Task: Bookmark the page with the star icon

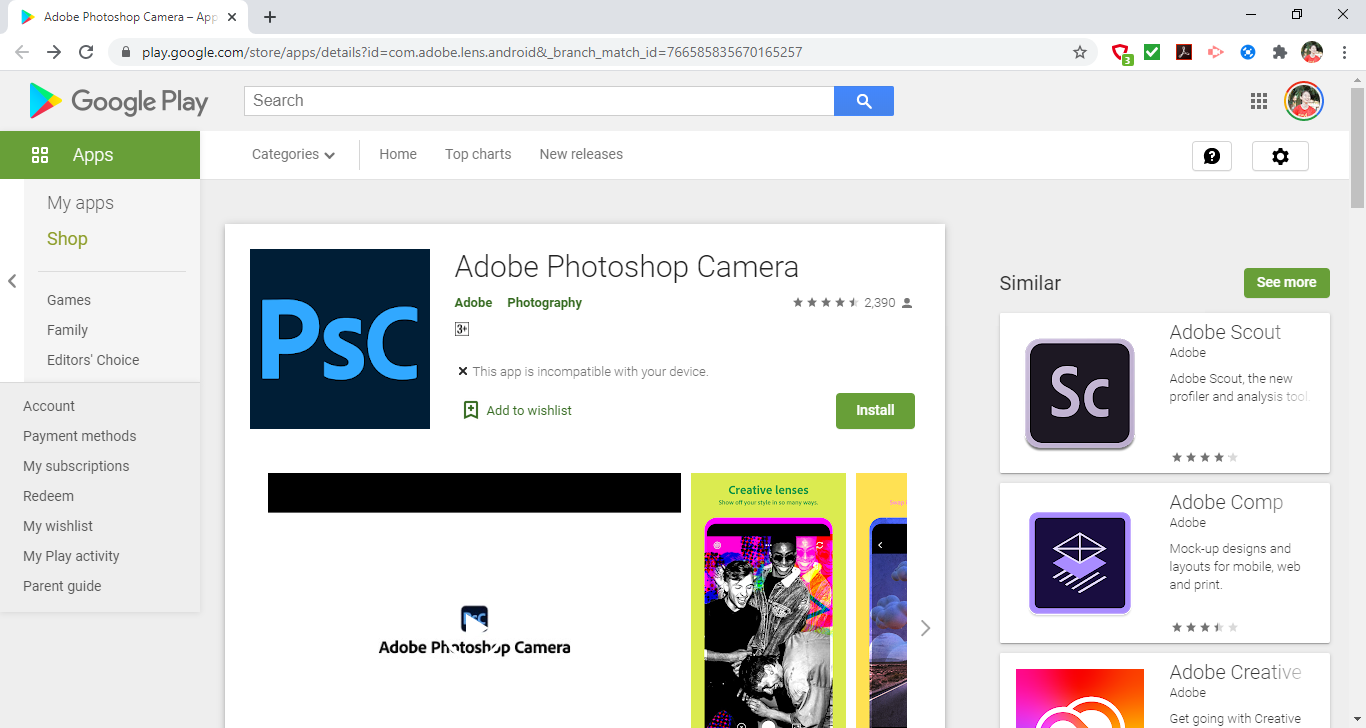Action: point(1079,51)
